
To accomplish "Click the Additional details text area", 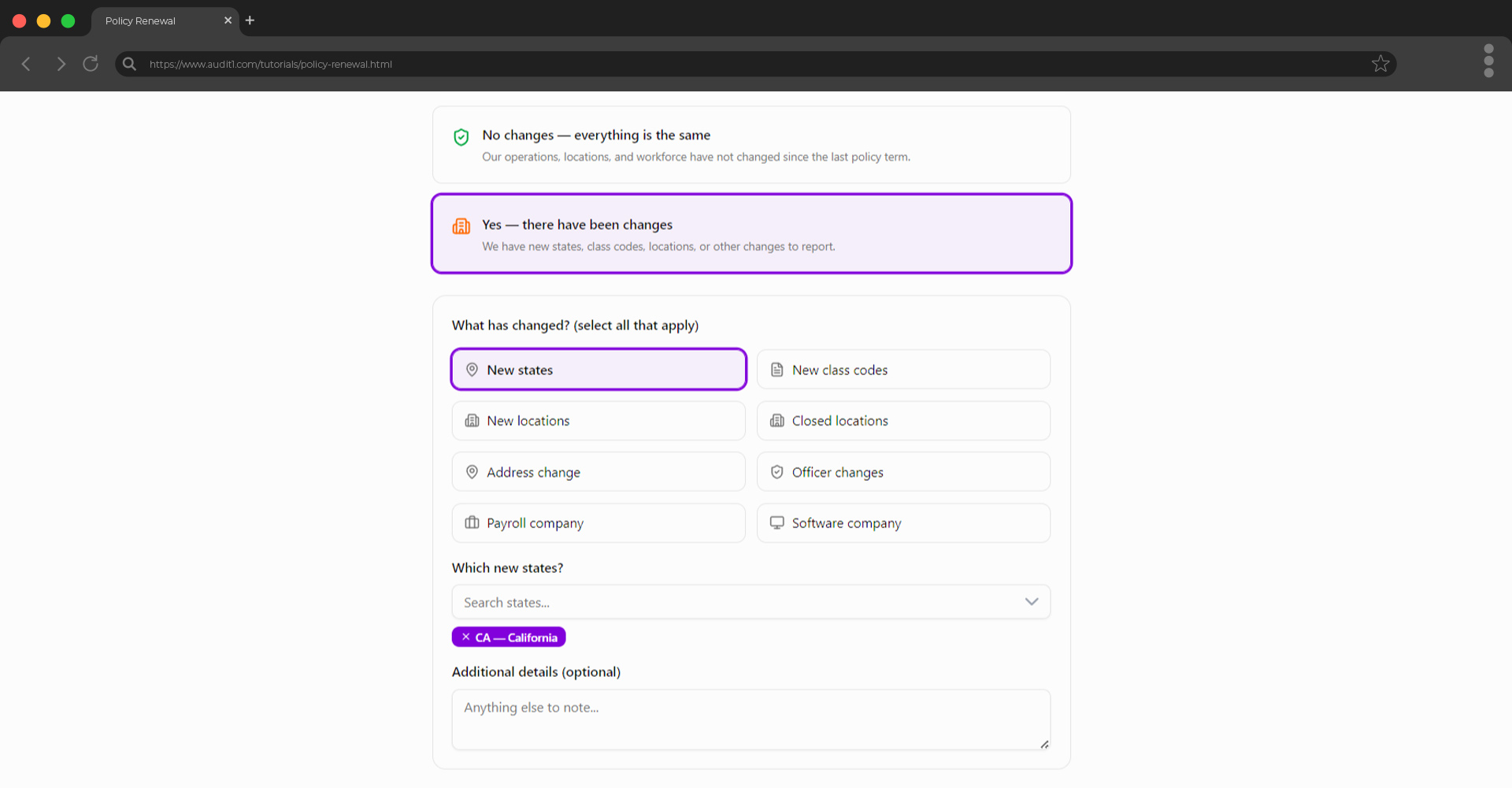I will (750, 719).
